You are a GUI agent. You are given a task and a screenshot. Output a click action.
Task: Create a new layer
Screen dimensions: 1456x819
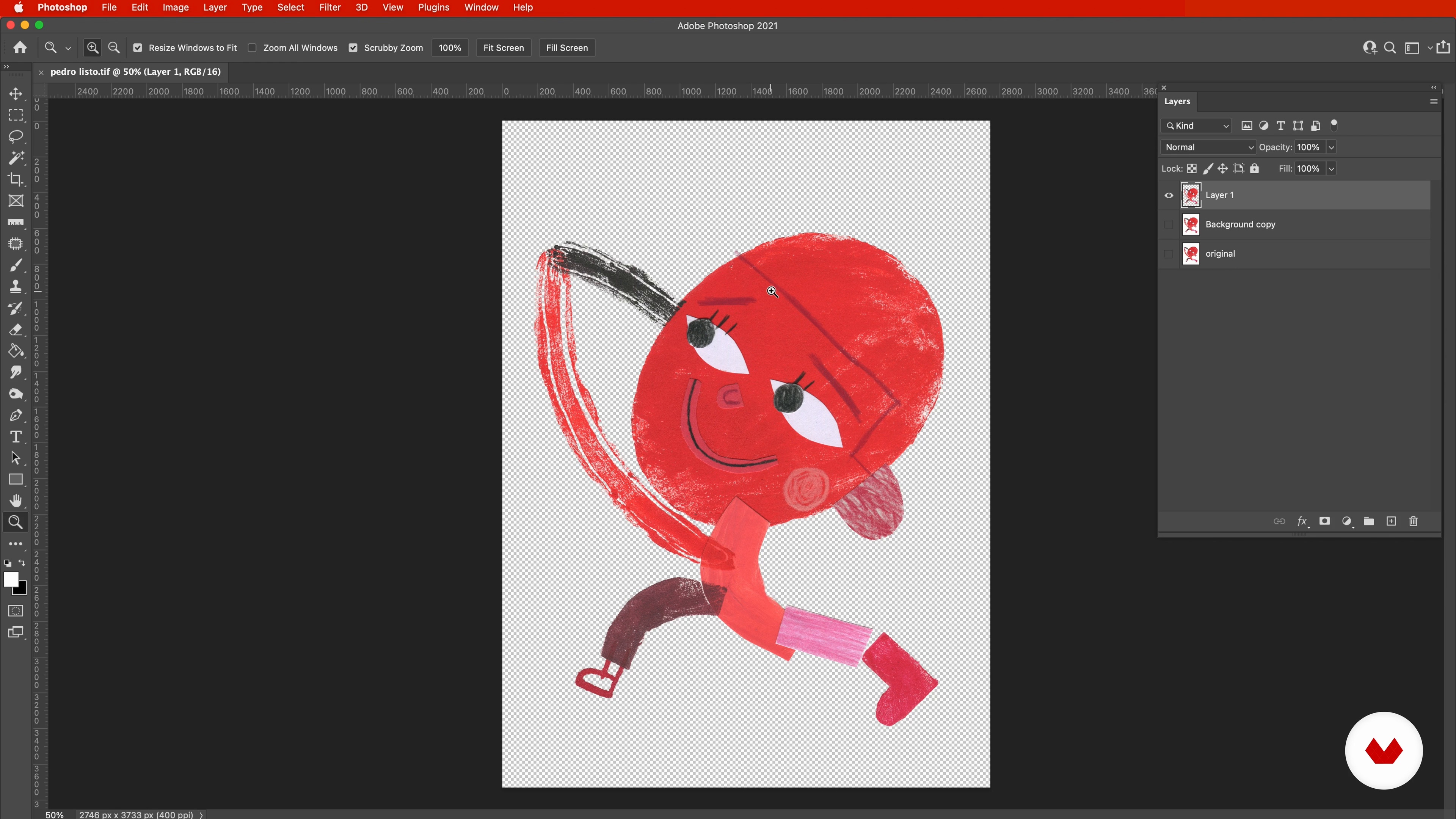tap(1392, 521)
